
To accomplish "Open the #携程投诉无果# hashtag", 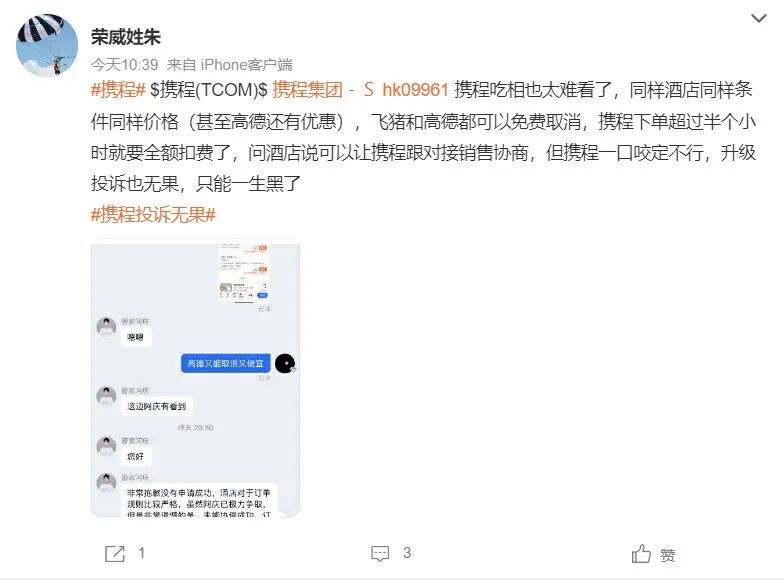I will [153, 215].
